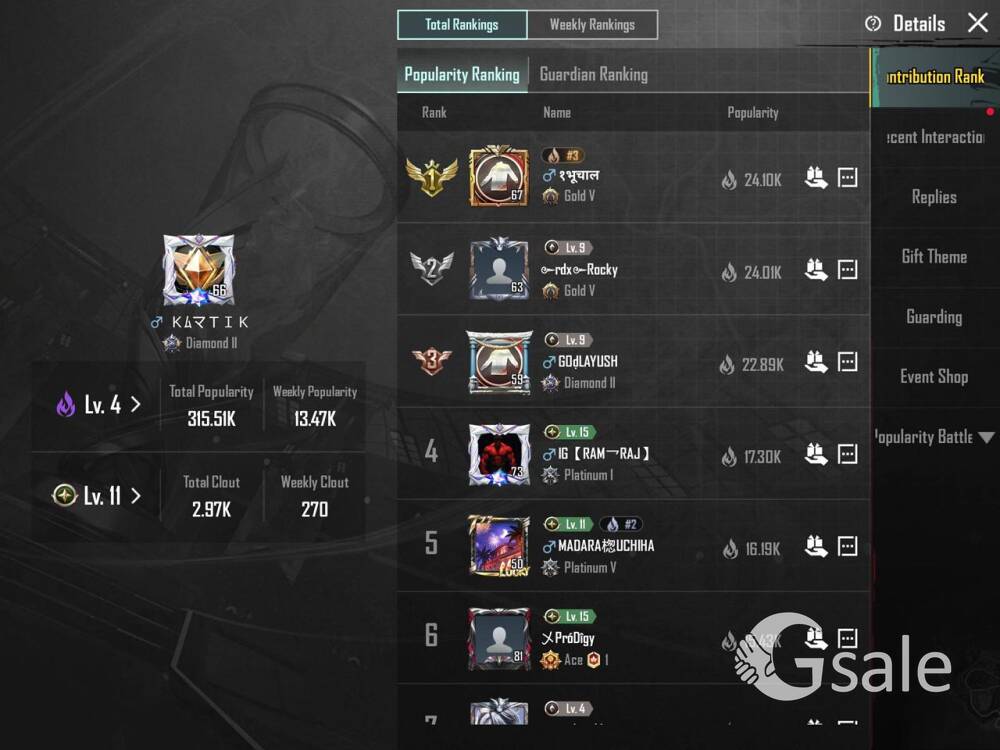The height and width of the screenshot is (750, 1000).
Task: Switch to the Guardian Ranking tab
Action: coord(594,75)
